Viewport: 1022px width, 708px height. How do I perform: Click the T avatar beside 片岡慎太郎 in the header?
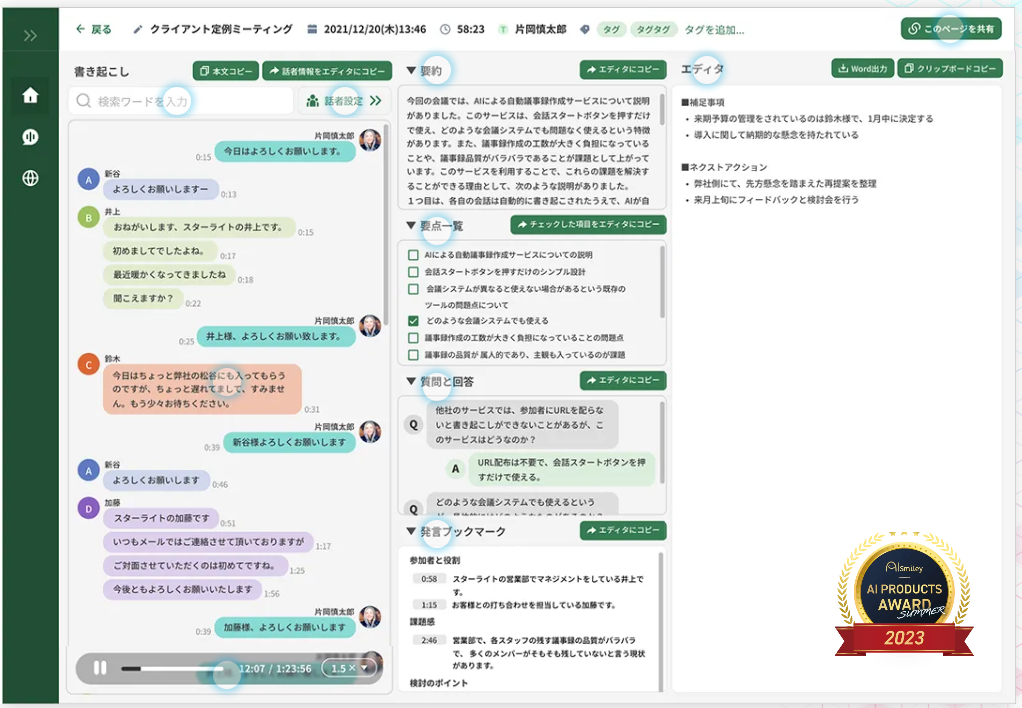tap(503, 29)
